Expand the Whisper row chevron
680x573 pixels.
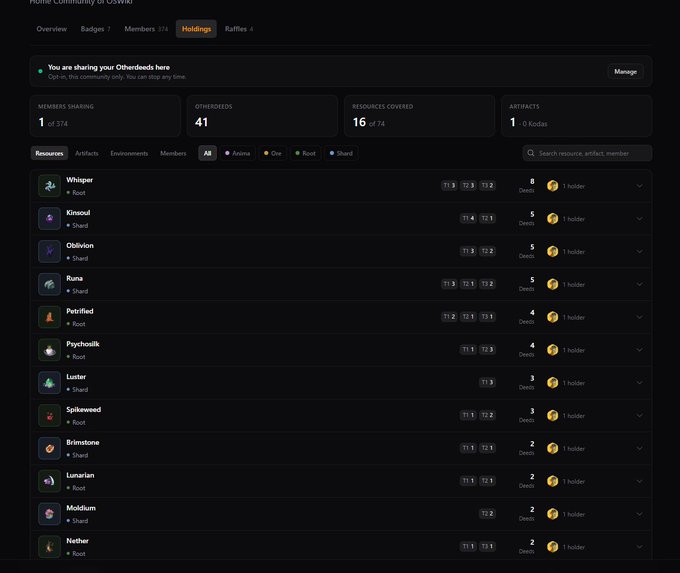(639, 186)
